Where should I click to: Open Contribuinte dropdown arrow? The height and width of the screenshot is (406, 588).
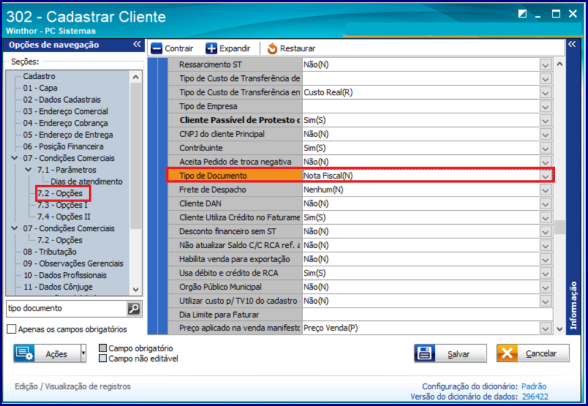pyautogui.click(x=546, y=148)
